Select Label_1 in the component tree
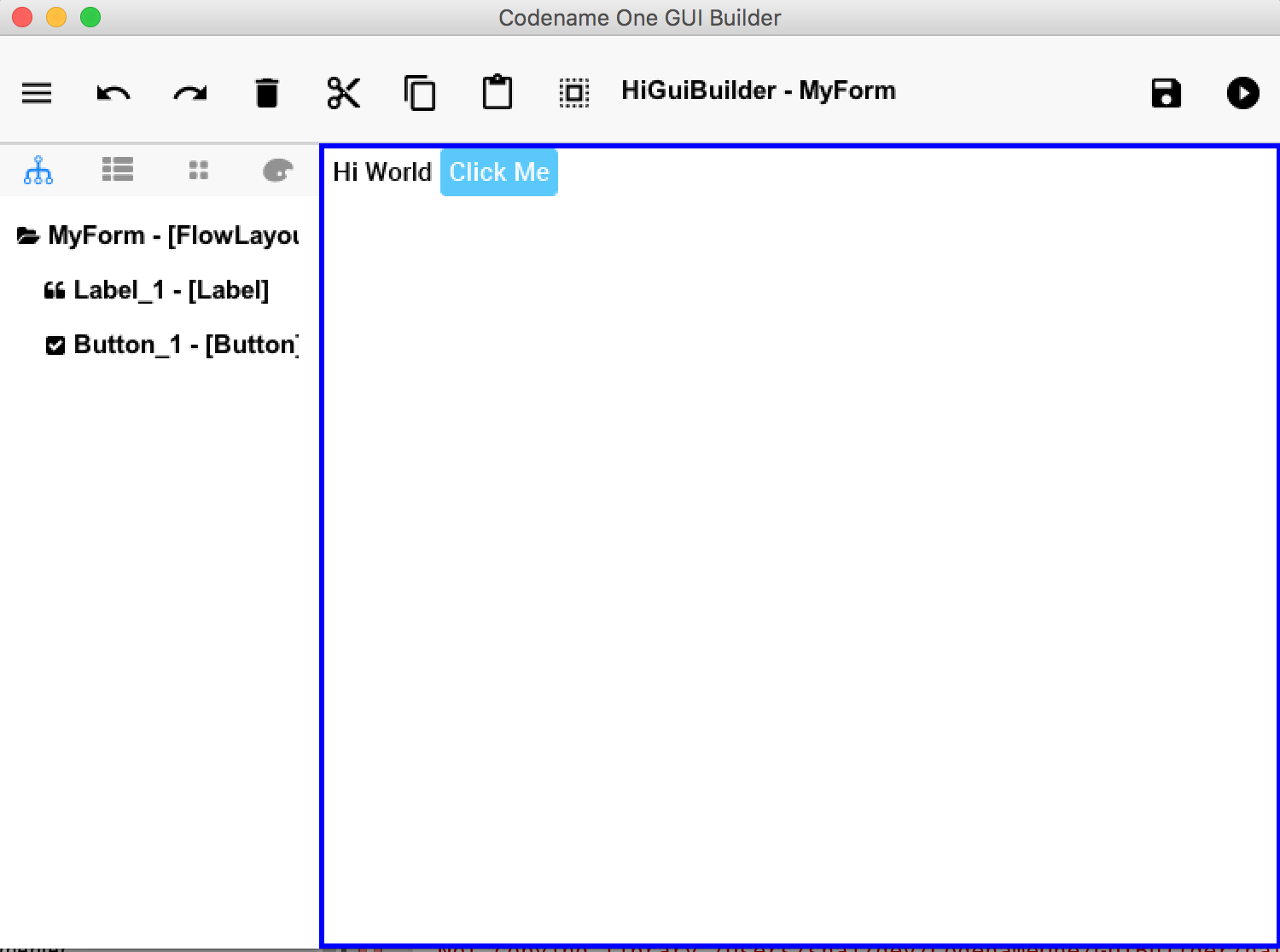The width and height of the screenshot is (1280, 952). pos(171,290)
